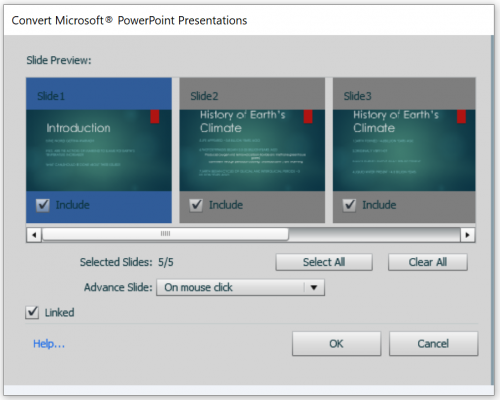Open the Help link
This screenshot has height=400, width=500.
click(49, 344)
